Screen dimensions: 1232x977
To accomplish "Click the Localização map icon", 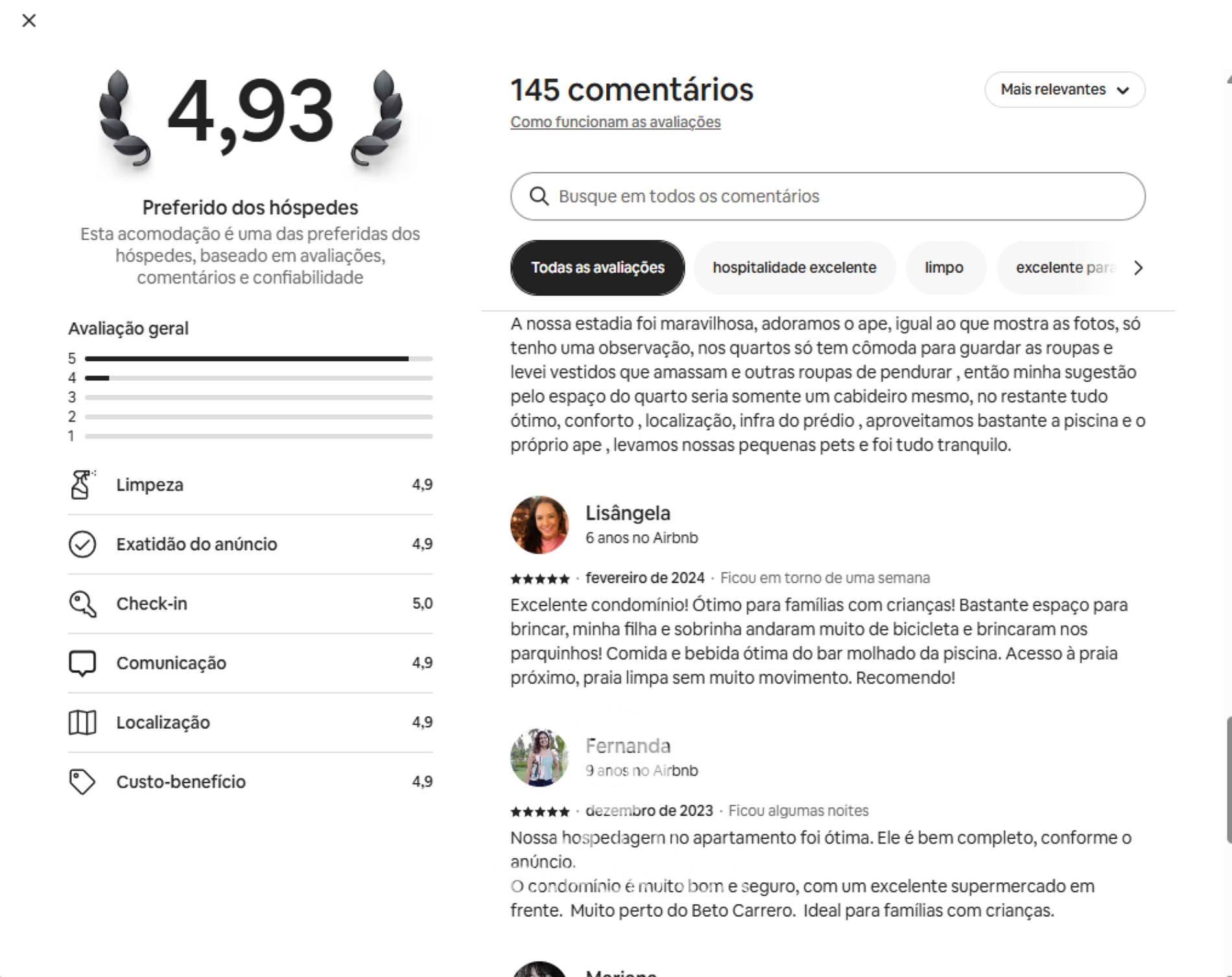I will [82, 722].
